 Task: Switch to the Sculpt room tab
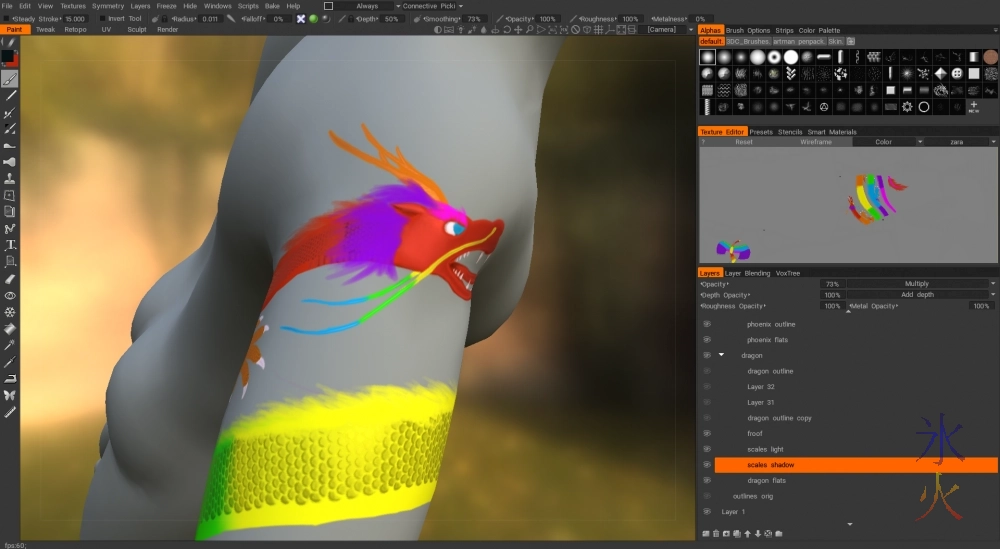[136, 30]
